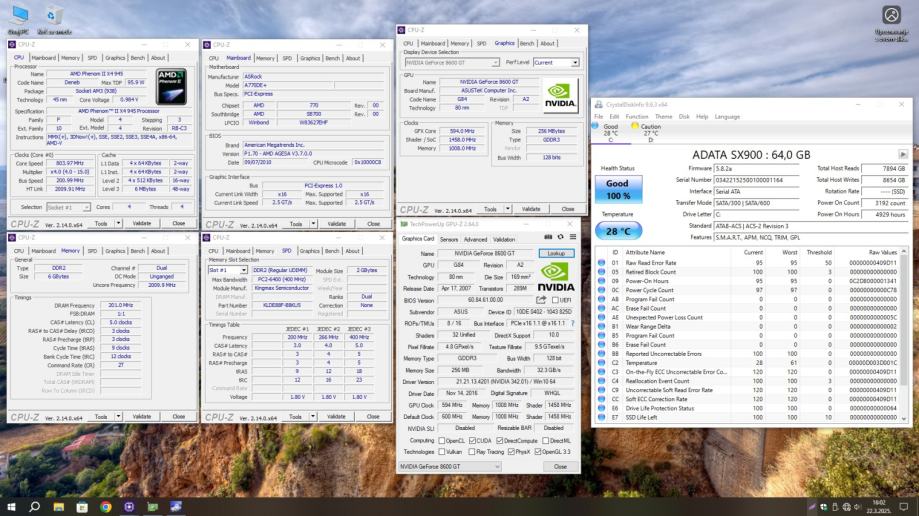This screenshot has width=919, height=516.
Task: Toggle the OpenCL checkbox
Action: click(x=441, y=440)
